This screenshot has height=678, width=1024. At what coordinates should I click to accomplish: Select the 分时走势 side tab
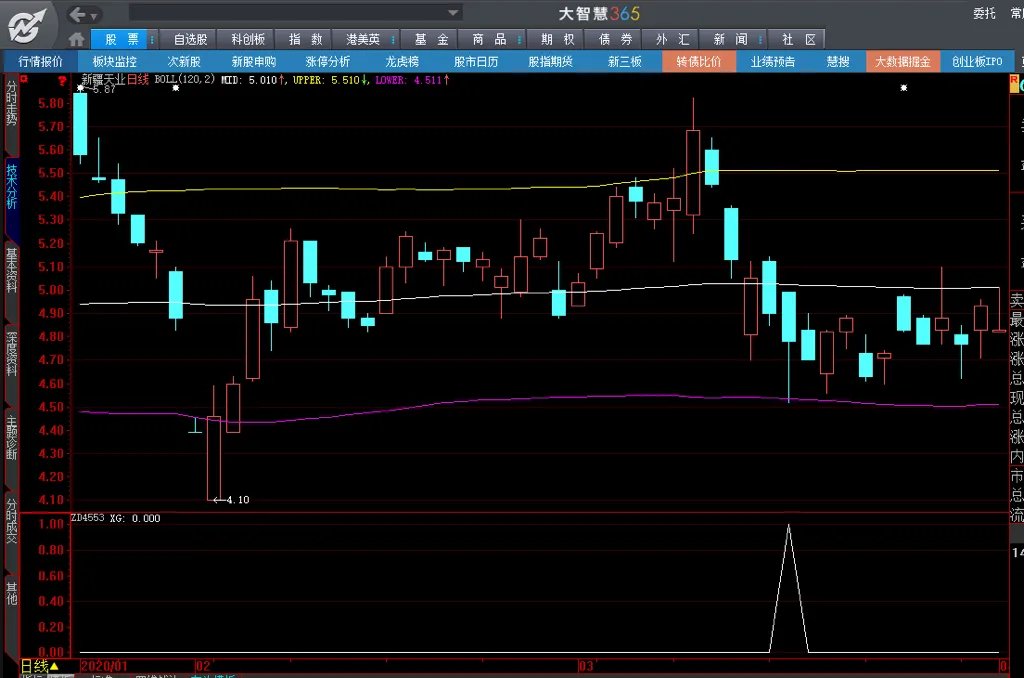click(x=12, y=104)
